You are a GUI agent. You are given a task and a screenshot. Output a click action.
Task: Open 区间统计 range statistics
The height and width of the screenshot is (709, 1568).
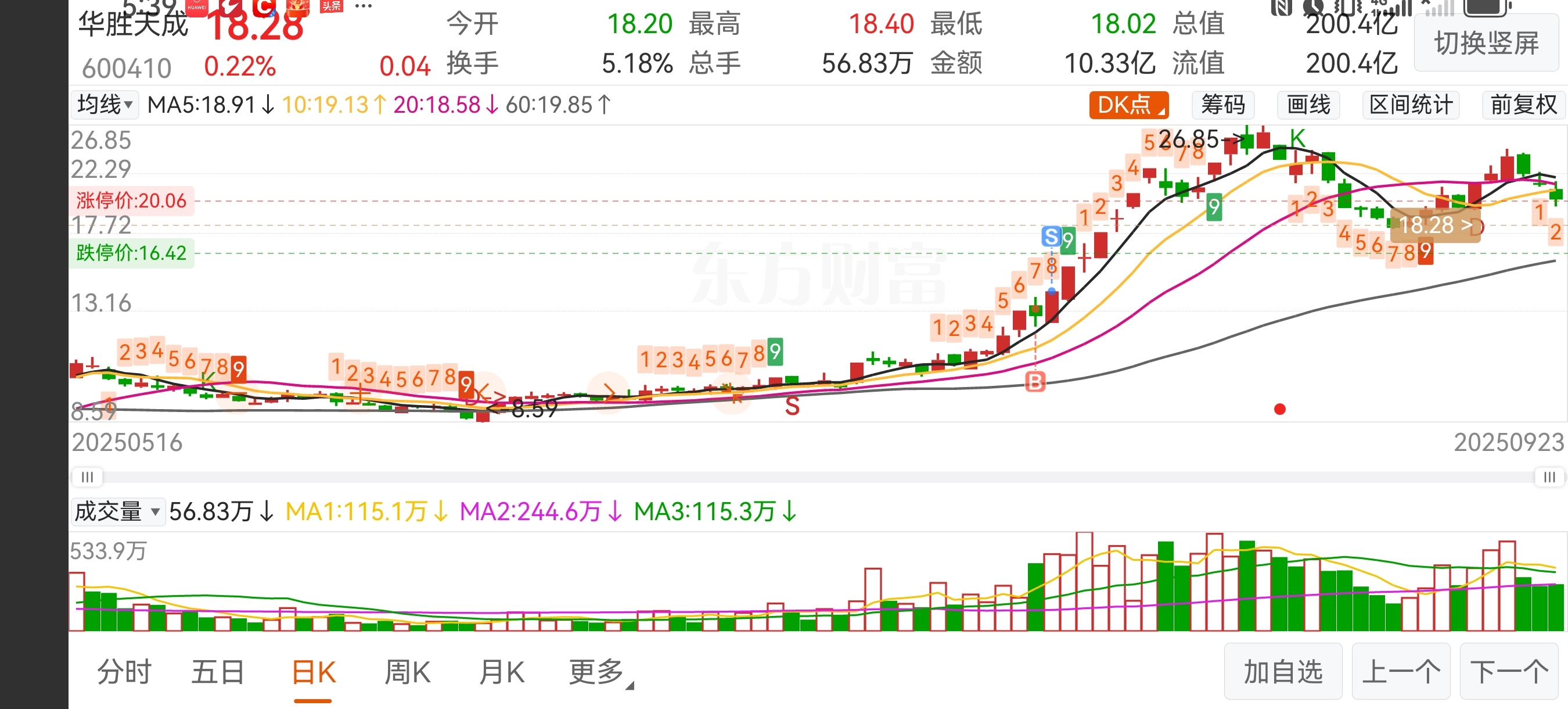click(x=1411, y=105)
